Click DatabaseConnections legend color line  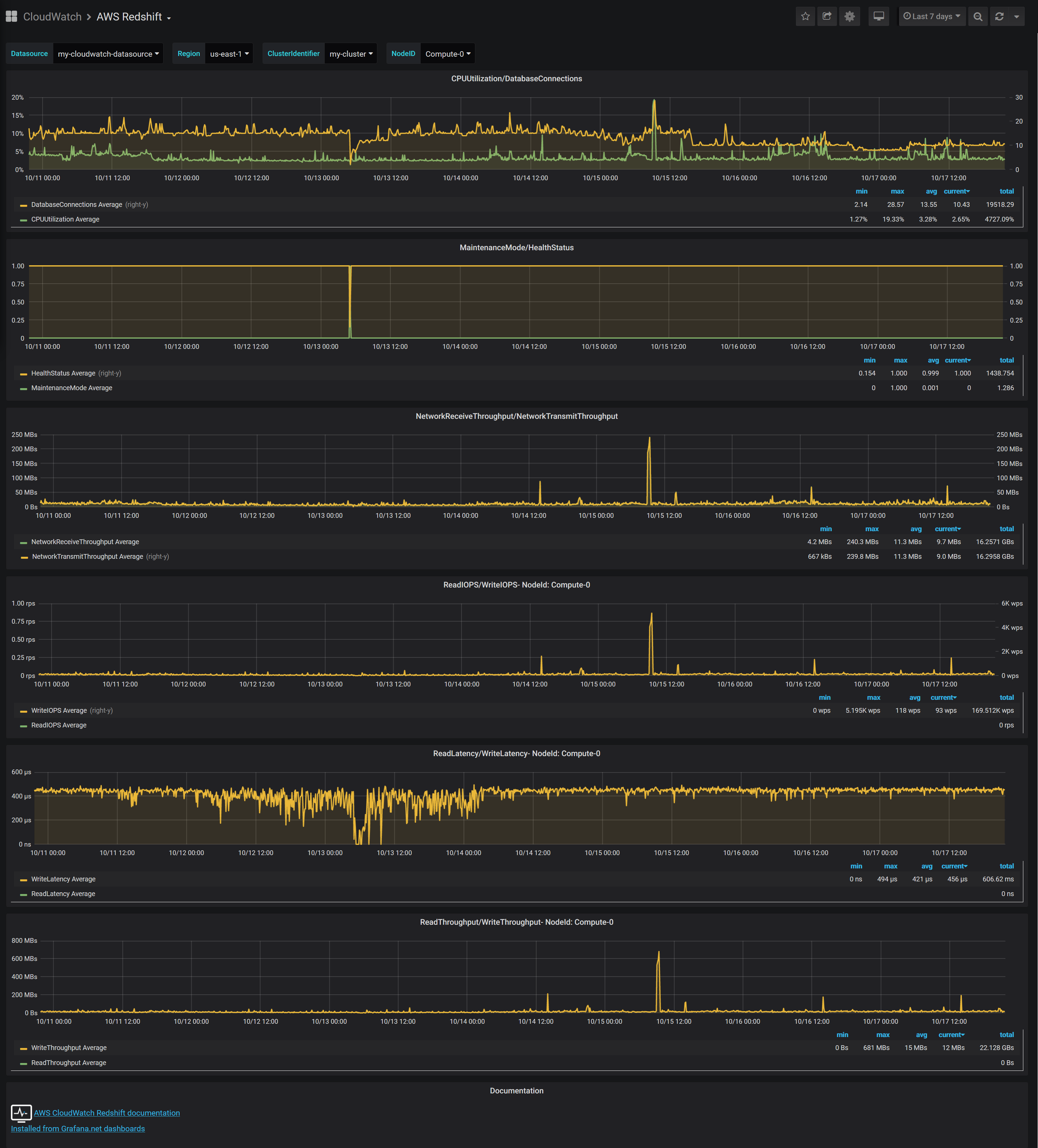tap(23, 205)
